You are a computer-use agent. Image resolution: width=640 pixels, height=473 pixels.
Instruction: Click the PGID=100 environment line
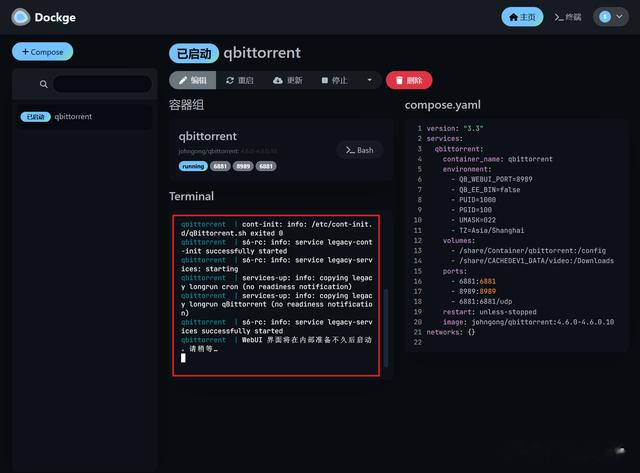tap(471, 210)
